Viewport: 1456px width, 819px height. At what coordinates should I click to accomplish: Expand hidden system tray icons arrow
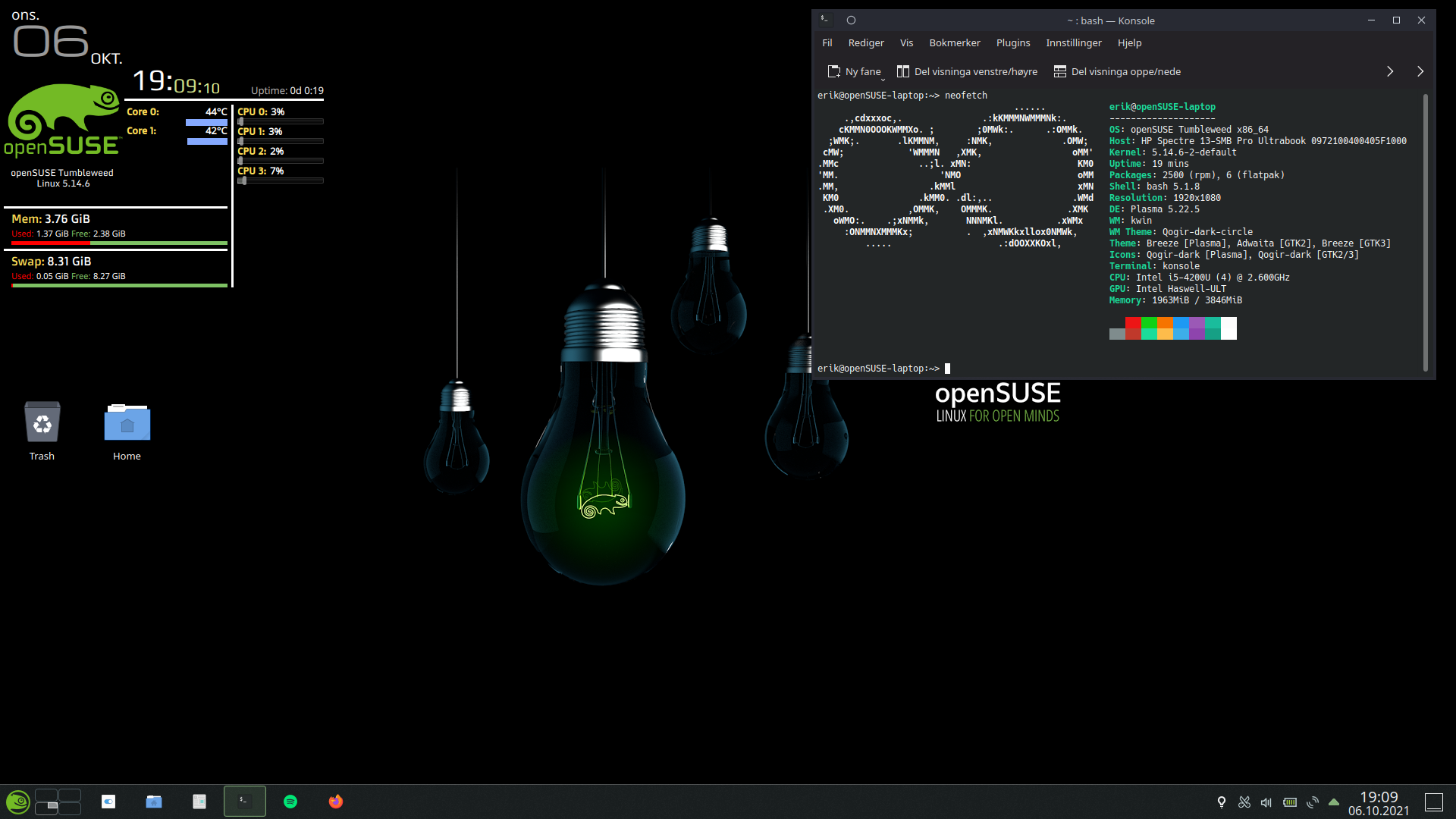(x=1334, y=802)
